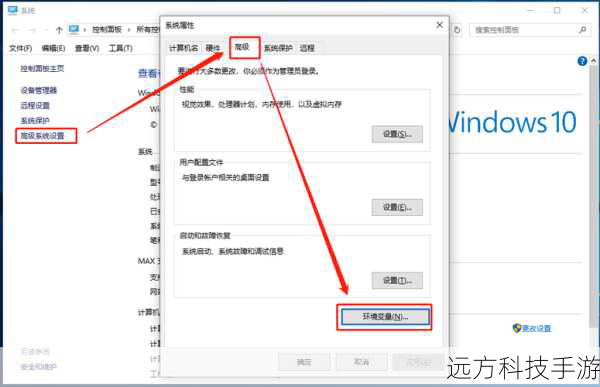Image resolution: width=600 pixels, height=387 pixels.
Task: Switch to the 远程 tab
Action: 307,48
